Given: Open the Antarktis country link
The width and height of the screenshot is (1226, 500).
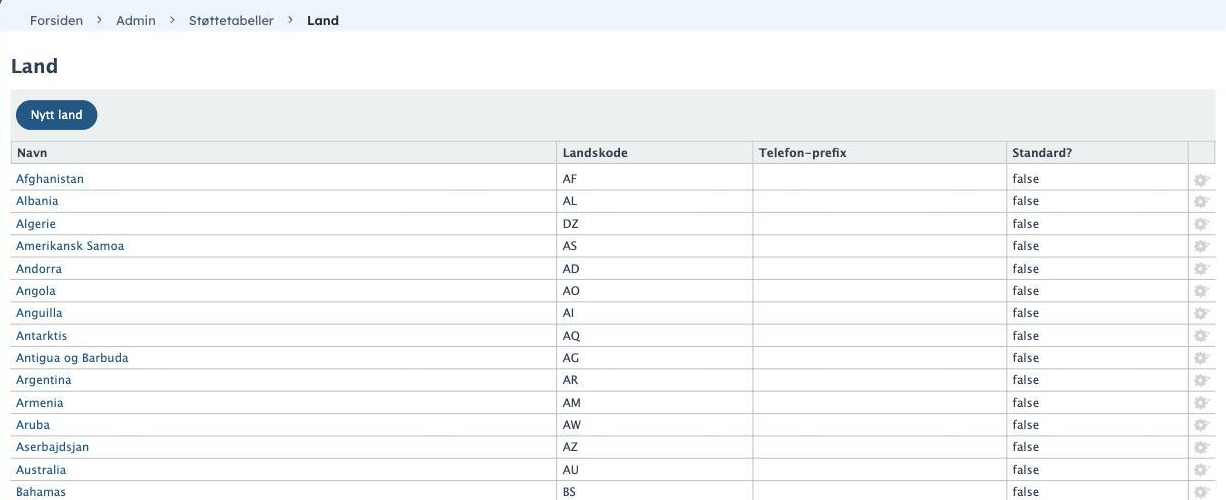Looking at the screenshot, I should point(42,336).
